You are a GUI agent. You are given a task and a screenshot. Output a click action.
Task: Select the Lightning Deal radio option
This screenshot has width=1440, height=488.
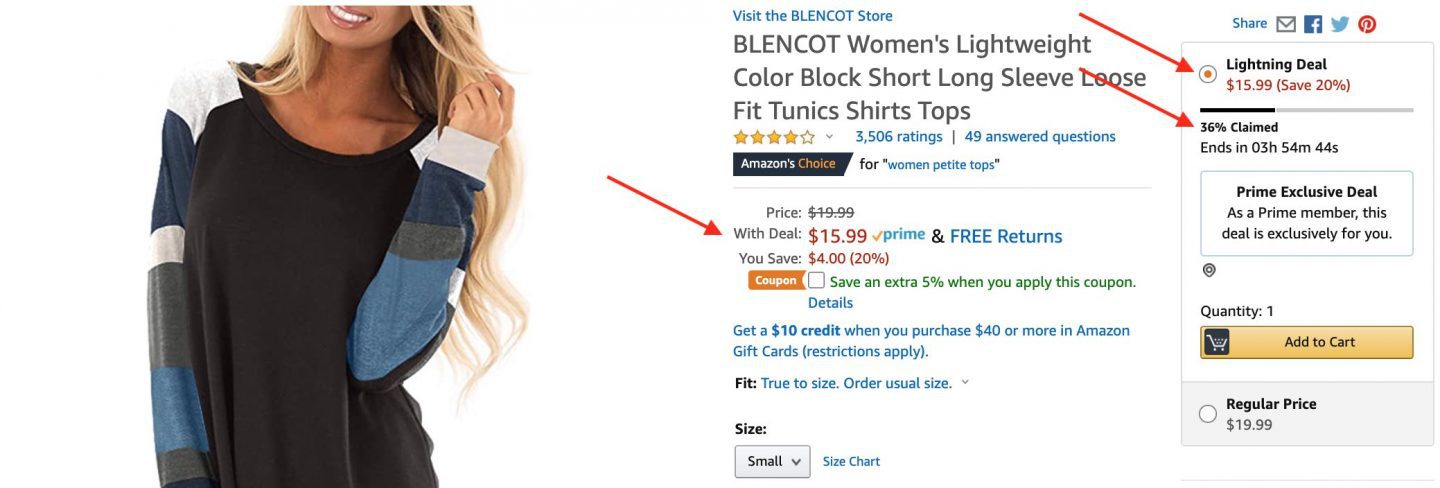(1208, 74)
